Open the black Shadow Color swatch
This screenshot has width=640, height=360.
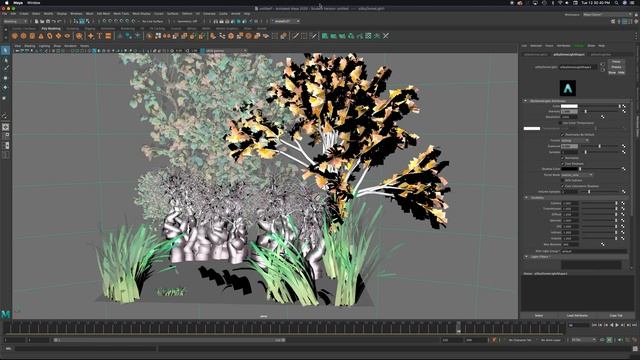[569, 169]
